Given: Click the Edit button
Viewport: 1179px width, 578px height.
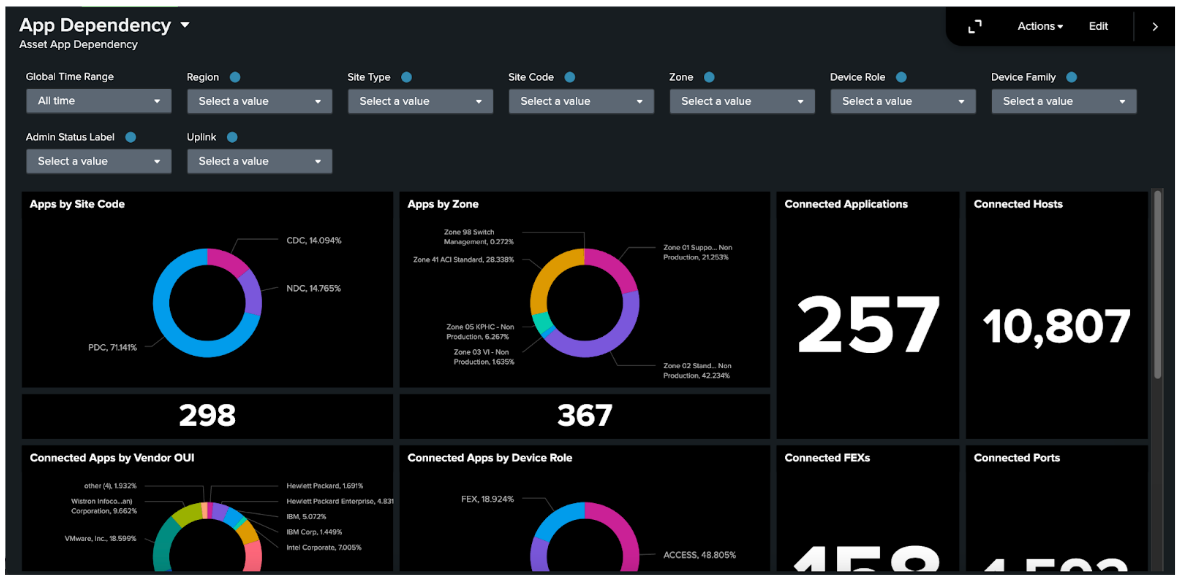Looking at the screenshot, I should pos(1098,26).
